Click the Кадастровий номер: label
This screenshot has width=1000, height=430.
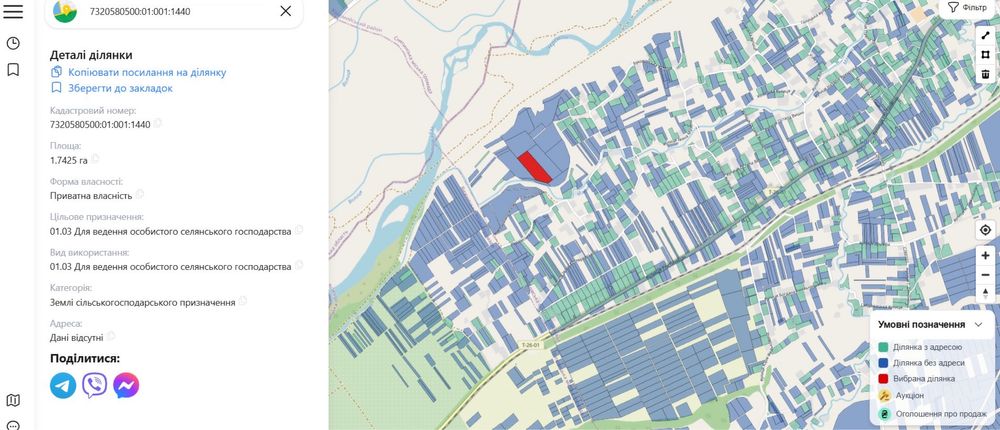[x=93, y=110]
